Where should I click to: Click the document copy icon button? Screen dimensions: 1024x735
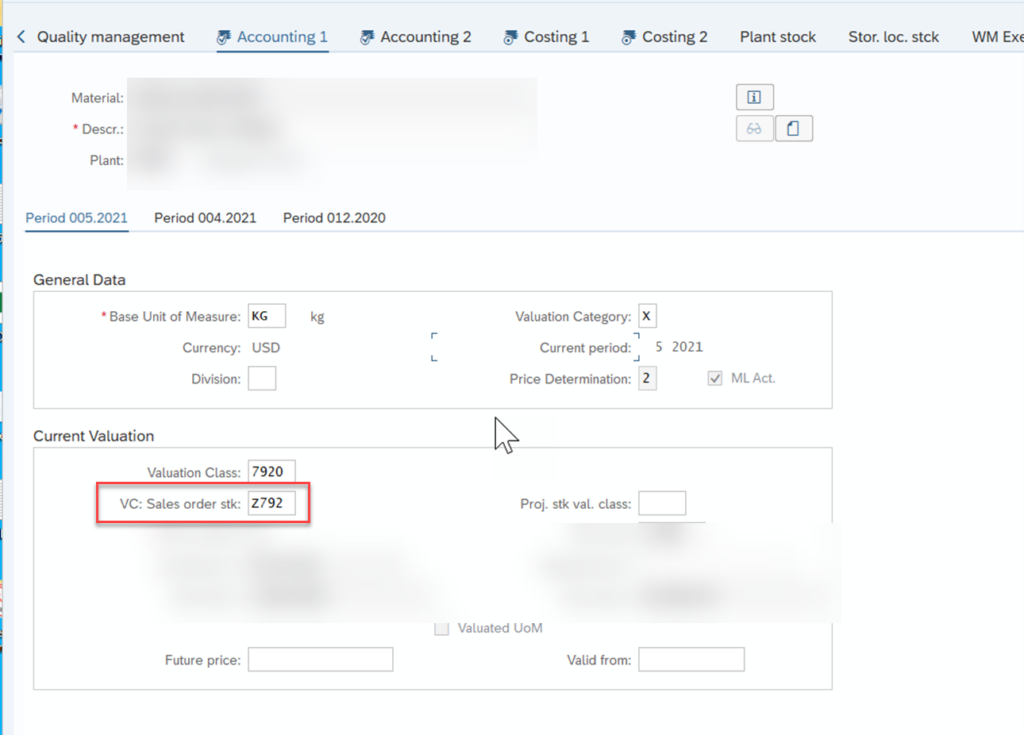tap(793, 129)
